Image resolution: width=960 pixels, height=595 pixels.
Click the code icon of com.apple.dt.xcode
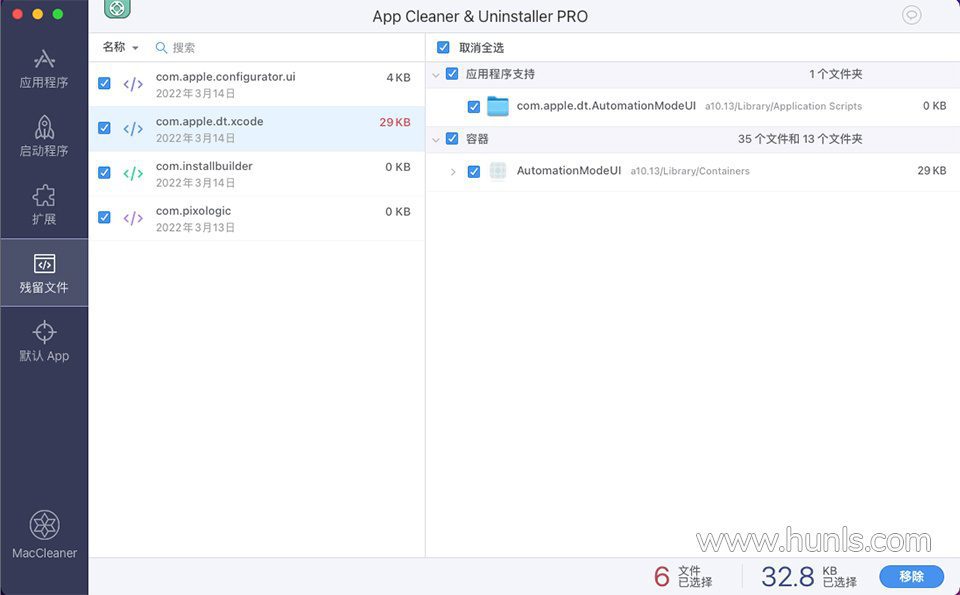[133, 129]
